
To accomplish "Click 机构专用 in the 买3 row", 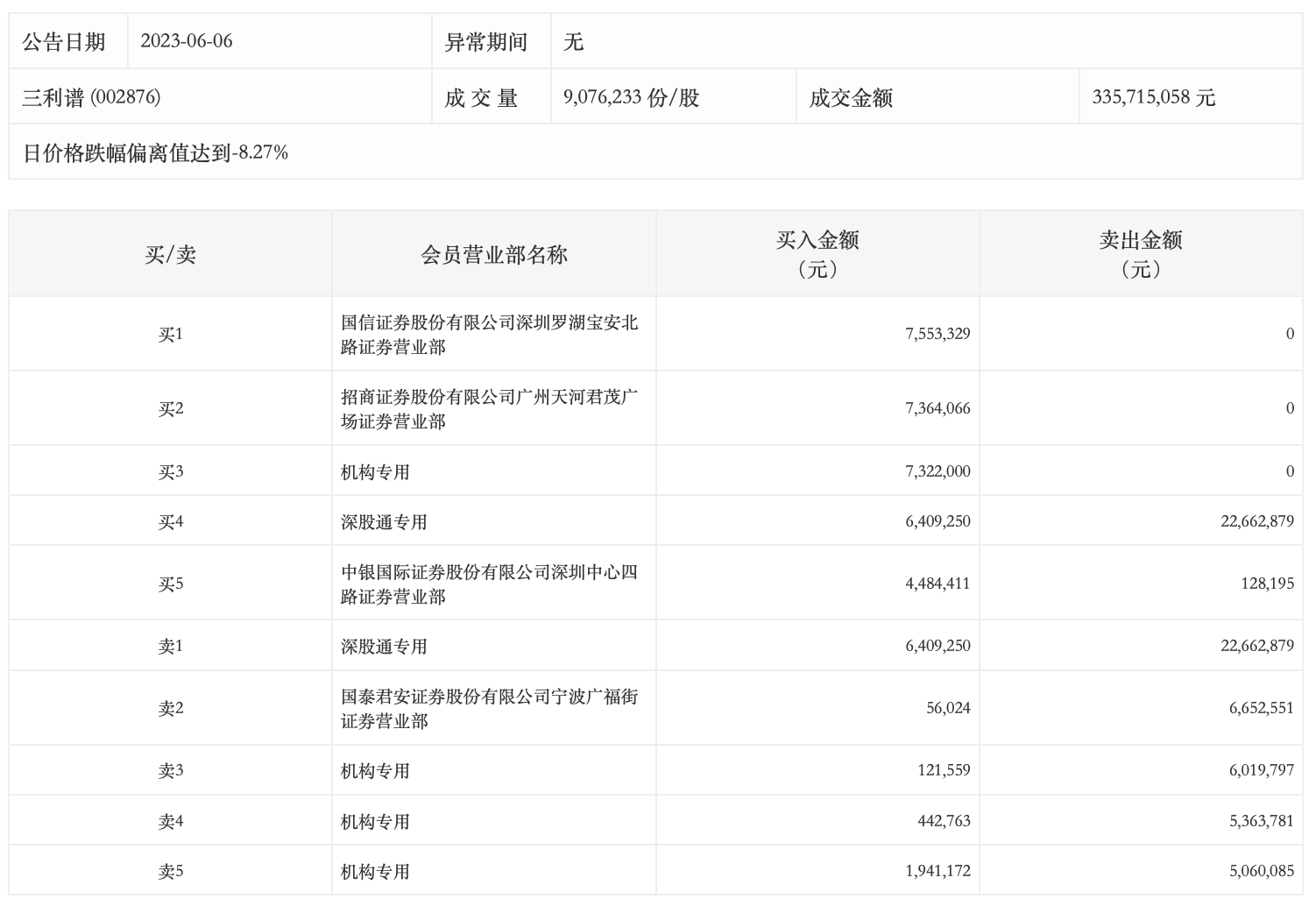I will tap(375, 472).
